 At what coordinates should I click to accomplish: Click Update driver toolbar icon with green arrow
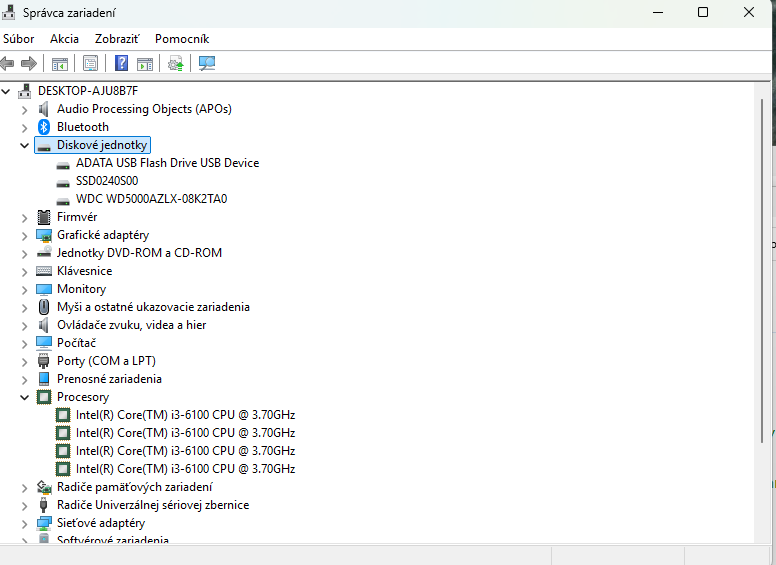click(x=176, y=63)
